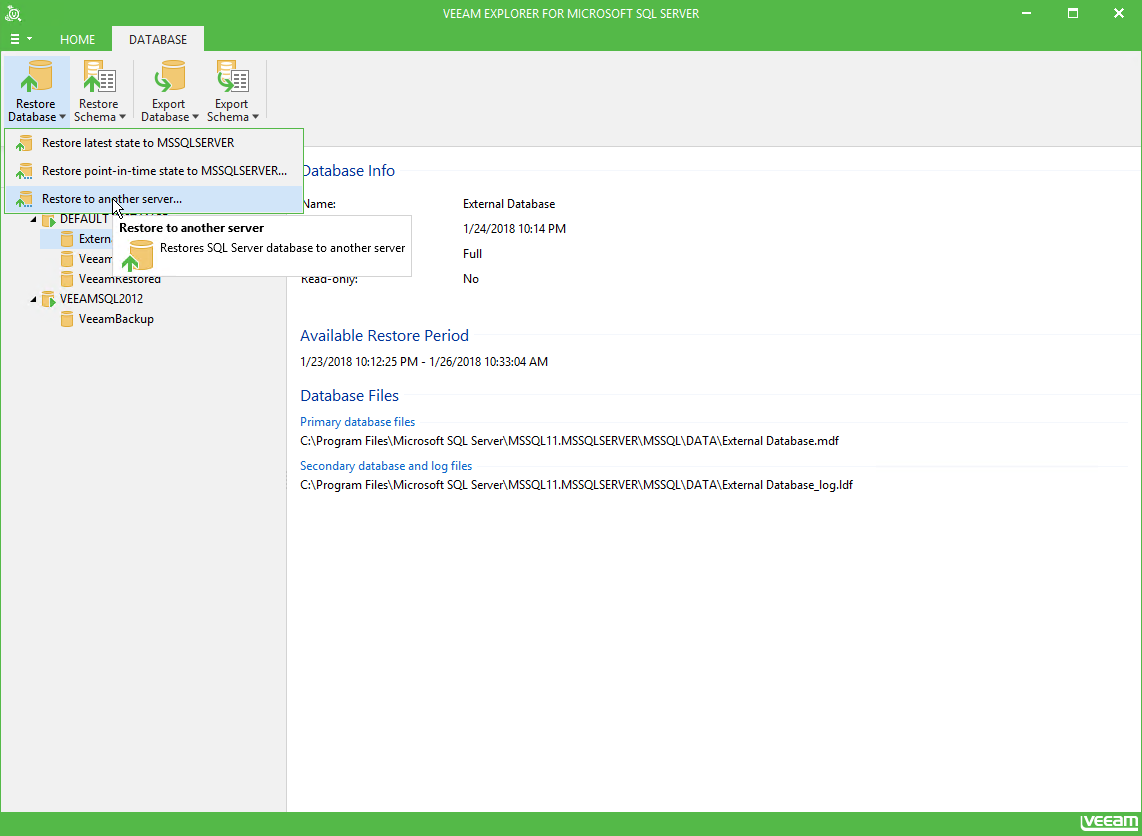Open the Restore Schema dropdown arrow
The height and width of the screenshot is (836, 1142).
pos(122,117)
